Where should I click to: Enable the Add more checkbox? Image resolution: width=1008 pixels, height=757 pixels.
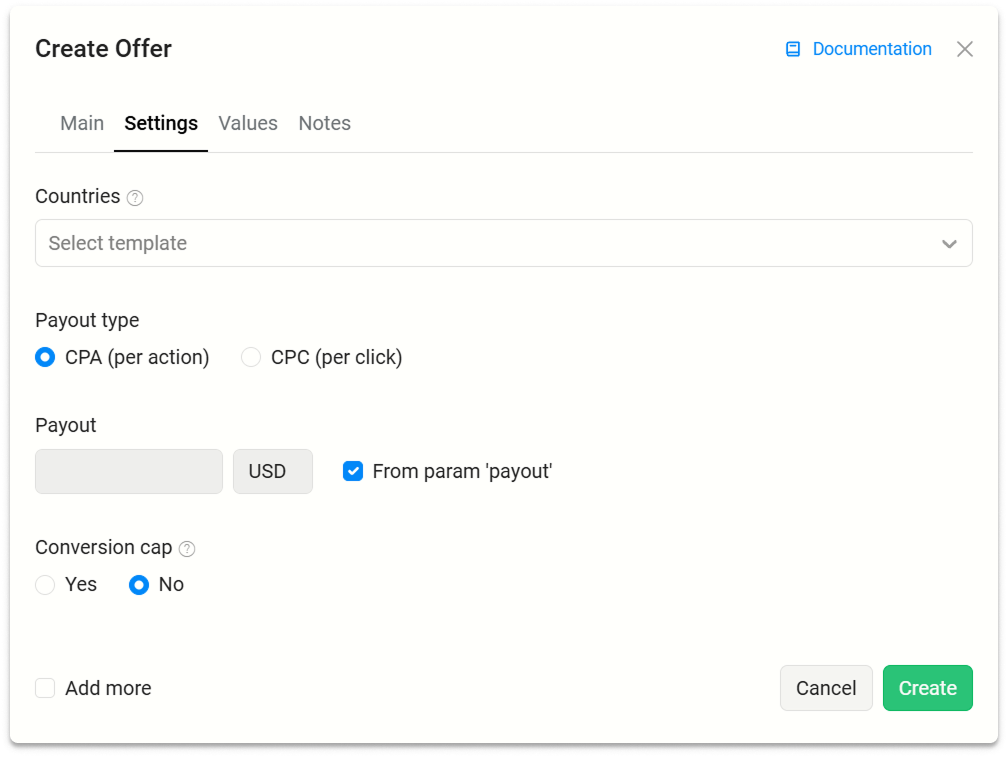45,688
